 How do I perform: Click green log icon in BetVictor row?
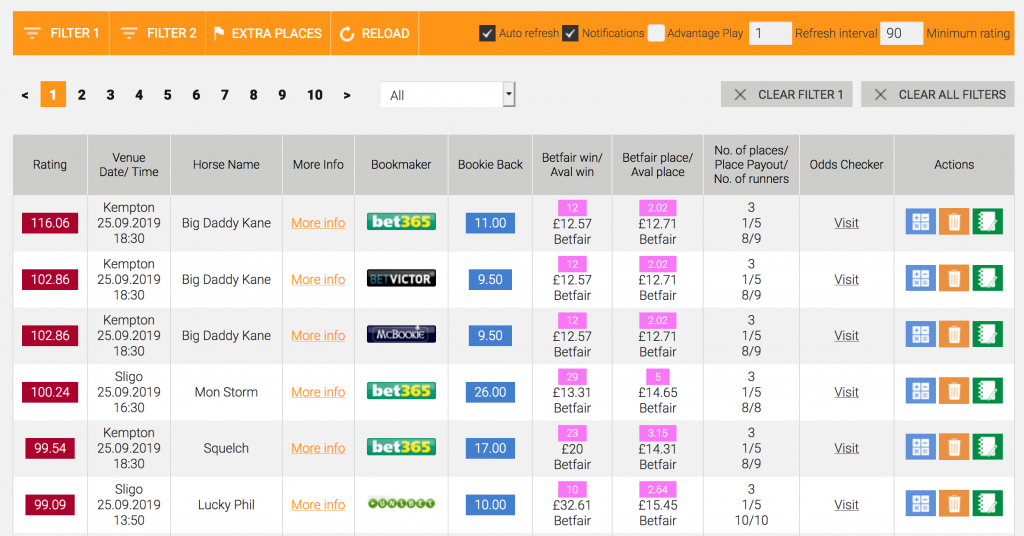point(987,279)
